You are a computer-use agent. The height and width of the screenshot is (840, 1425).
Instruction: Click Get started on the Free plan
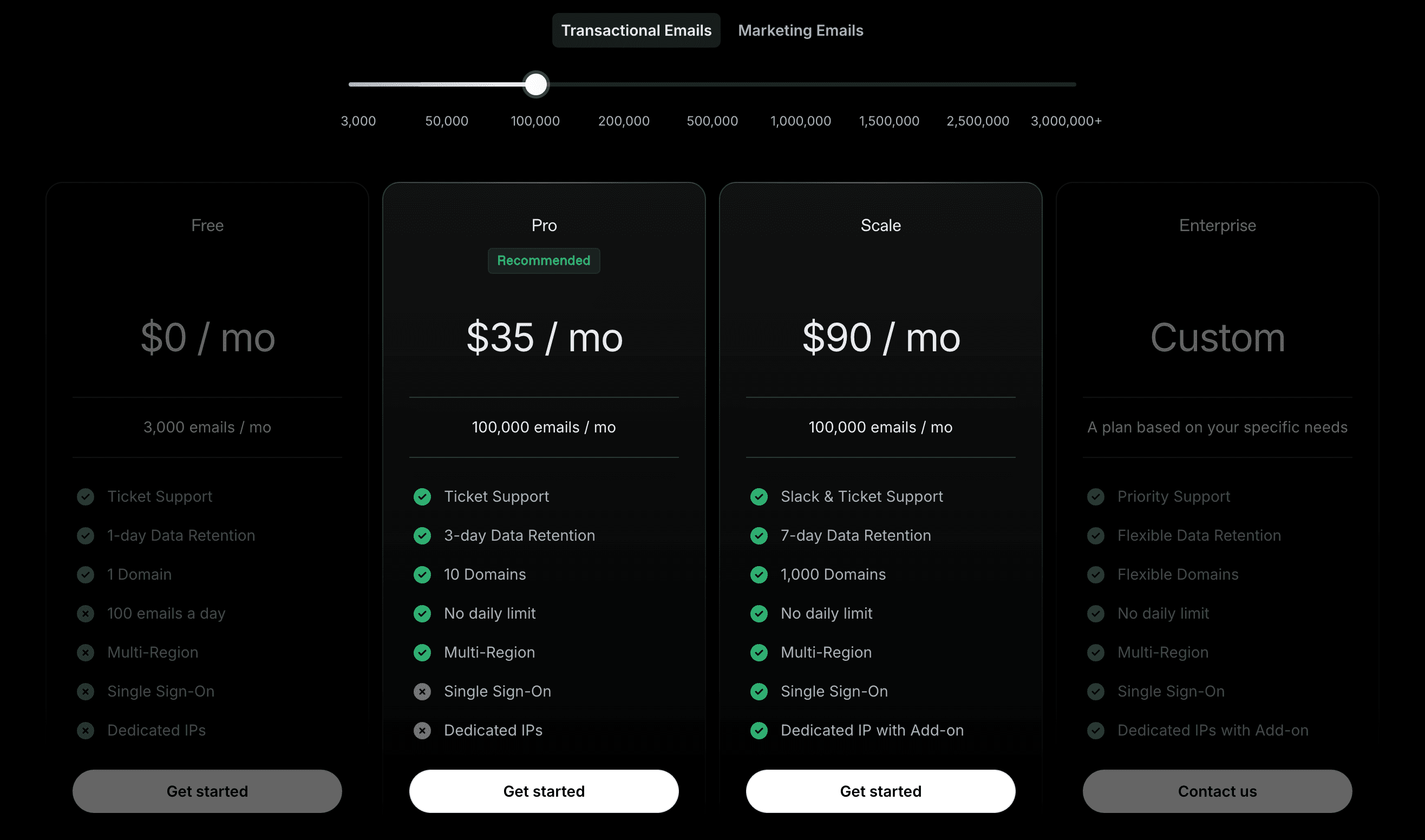(x=207, y=791)
